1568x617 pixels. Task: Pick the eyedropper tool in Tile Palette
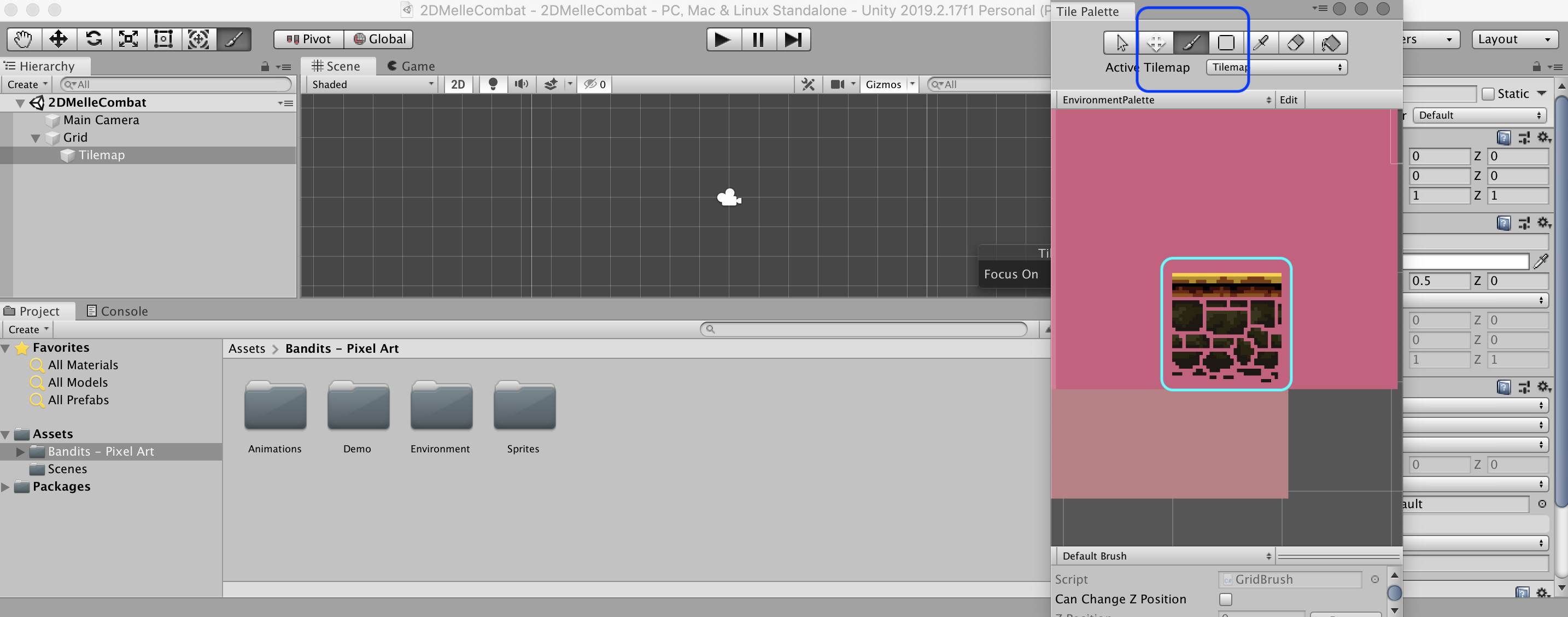[1261, 43]
